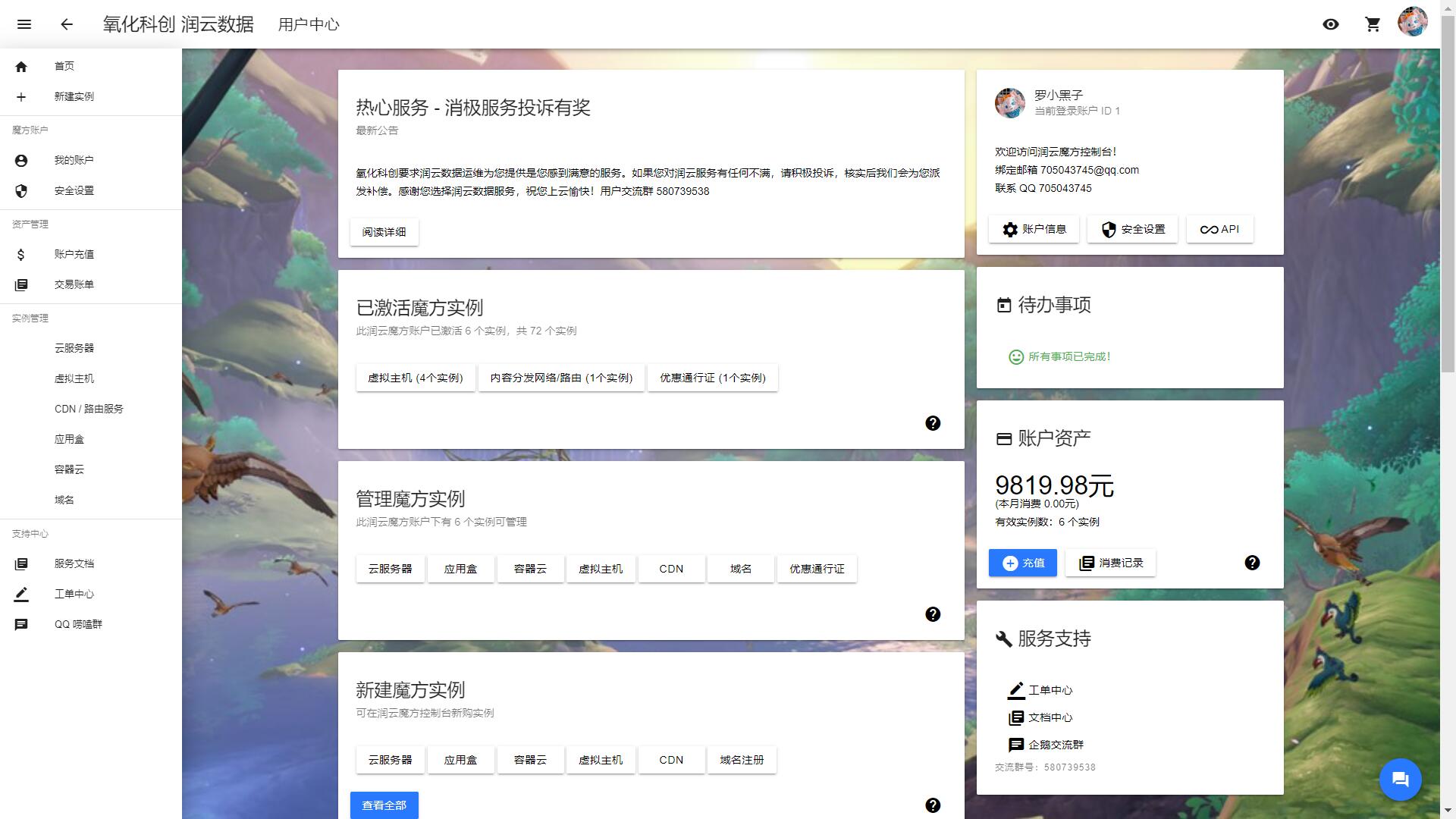Click the smiley icon beside 所有事项已完成
The image size is (1456, 819).
click(1016, 356)
